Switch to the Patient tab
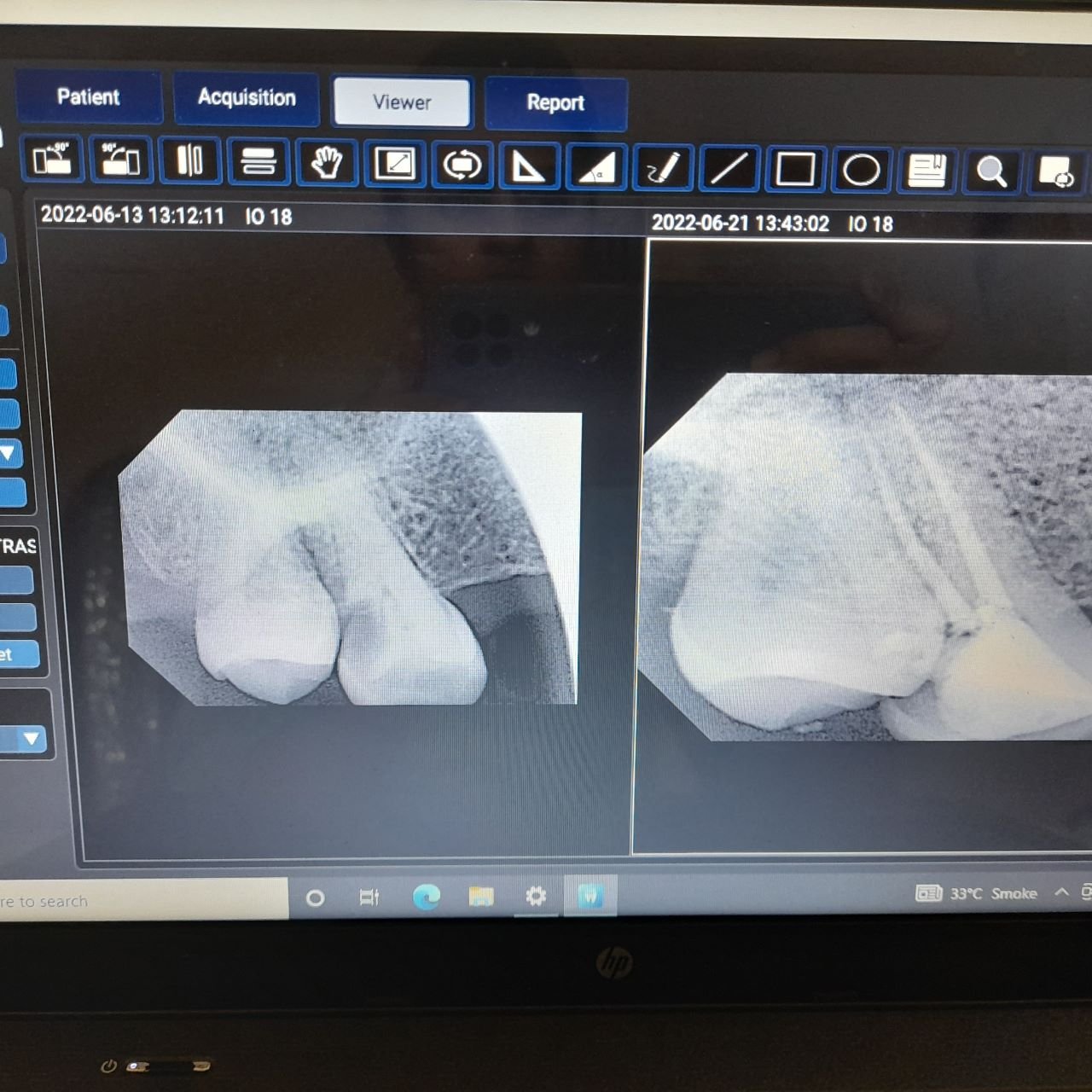Image resolution: width=1092 pixels, height=1092 pixels. pyautogui.click(x=88, y=96)
